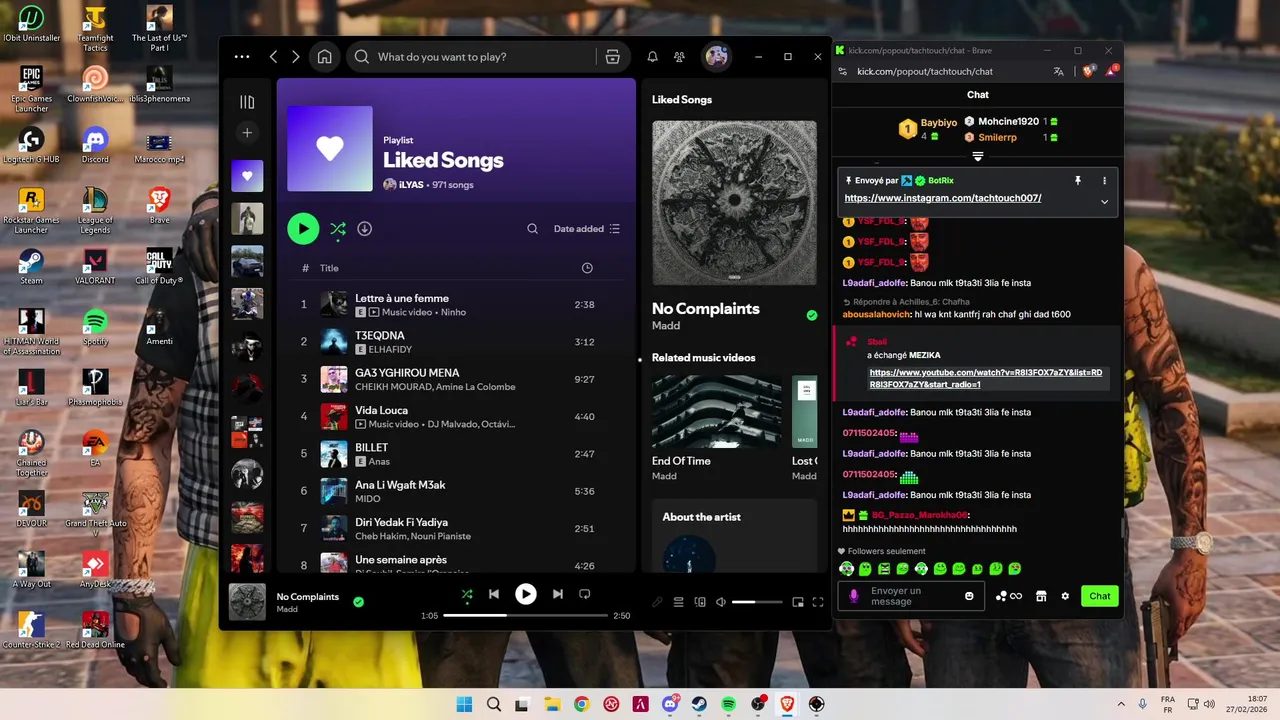Download Liked Songs playlist

tap(365, 229)
